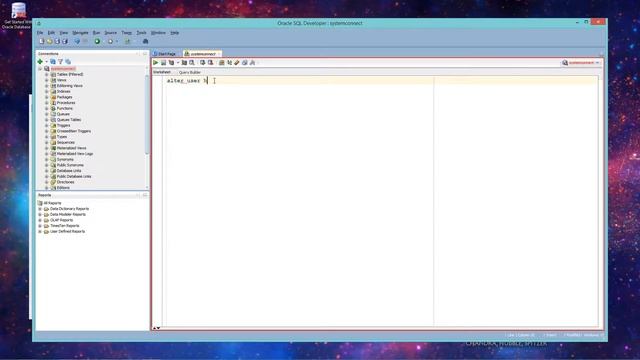Open the Get Started desktop shortcut
The height and width of the screenshot is (360, 640).
click(x=17, y=16)
